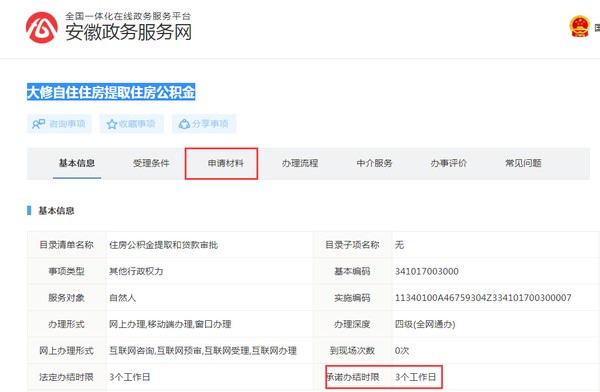Open the 中介服务 tab
The image size is (600, 392).
tap(375, 163)
